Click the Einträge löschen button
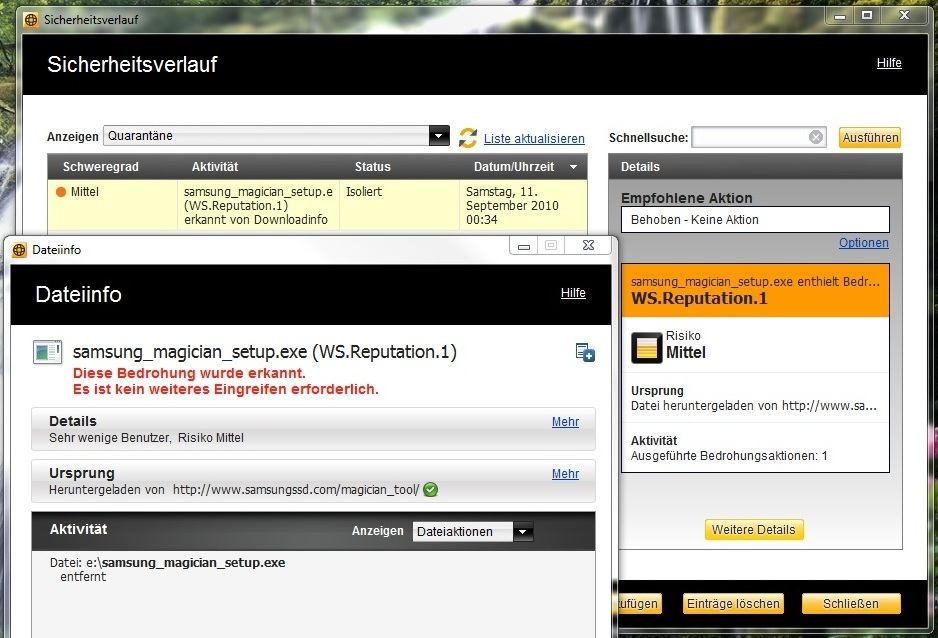This screenshot has width=938, height=638. (733, 604)
